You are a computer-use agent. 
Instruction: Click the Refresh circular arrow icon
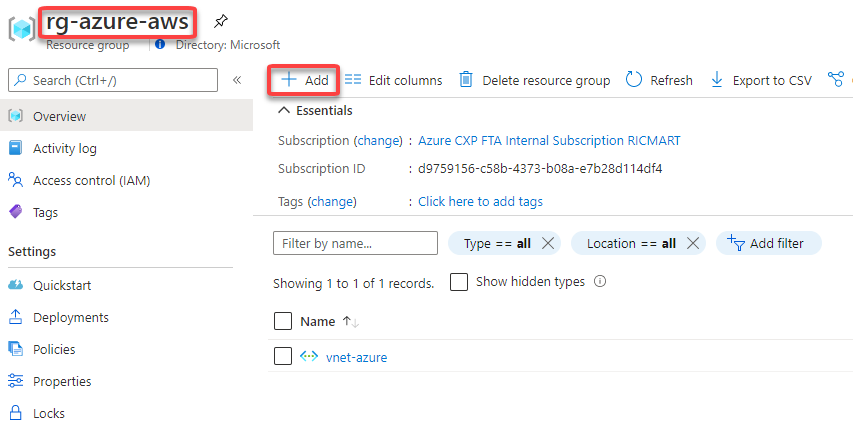pyautogui.click(x=634, y=80)
